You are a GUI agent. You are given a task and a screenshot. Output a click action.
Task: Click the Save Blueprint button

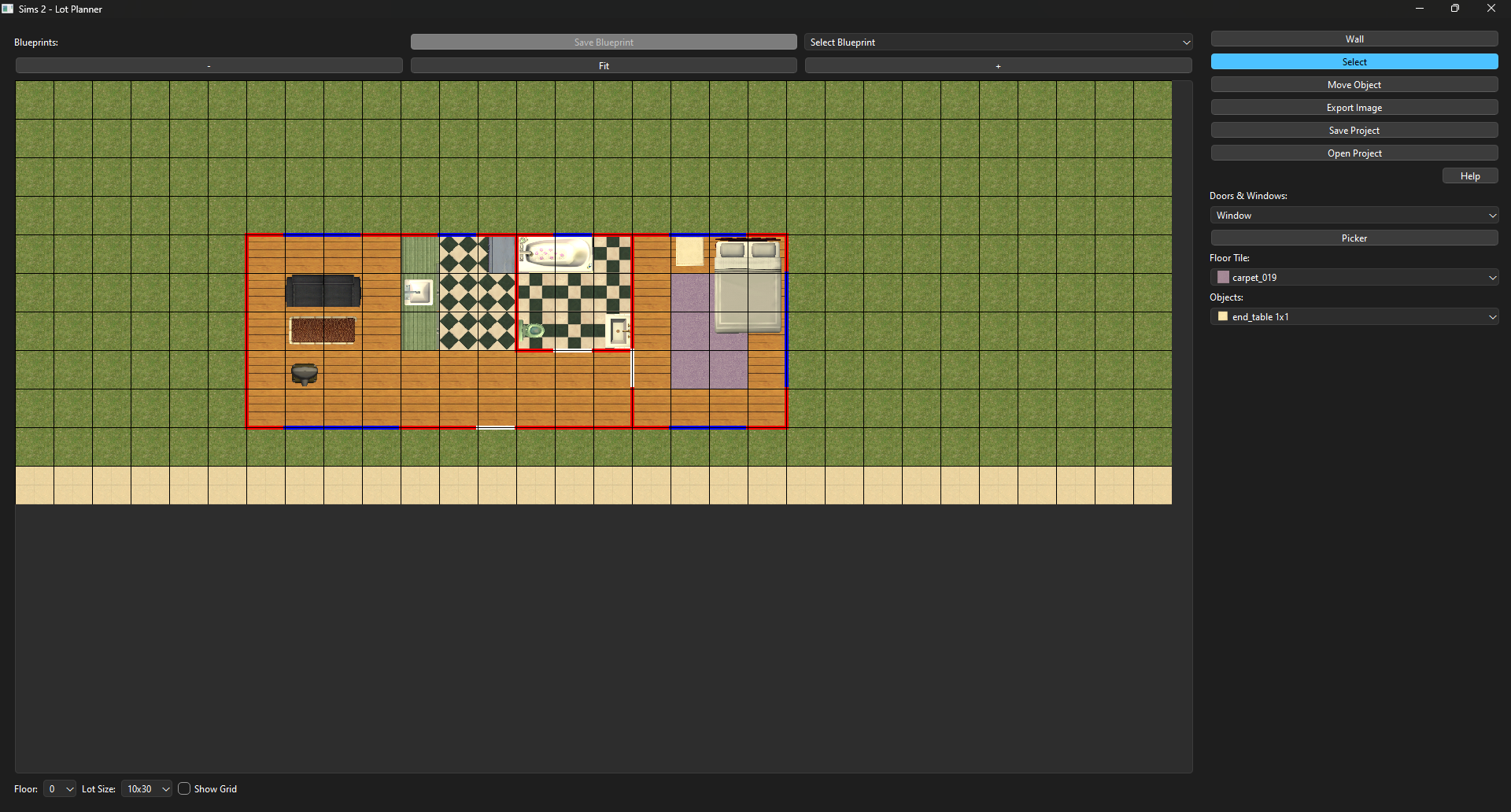pos(604,42)
